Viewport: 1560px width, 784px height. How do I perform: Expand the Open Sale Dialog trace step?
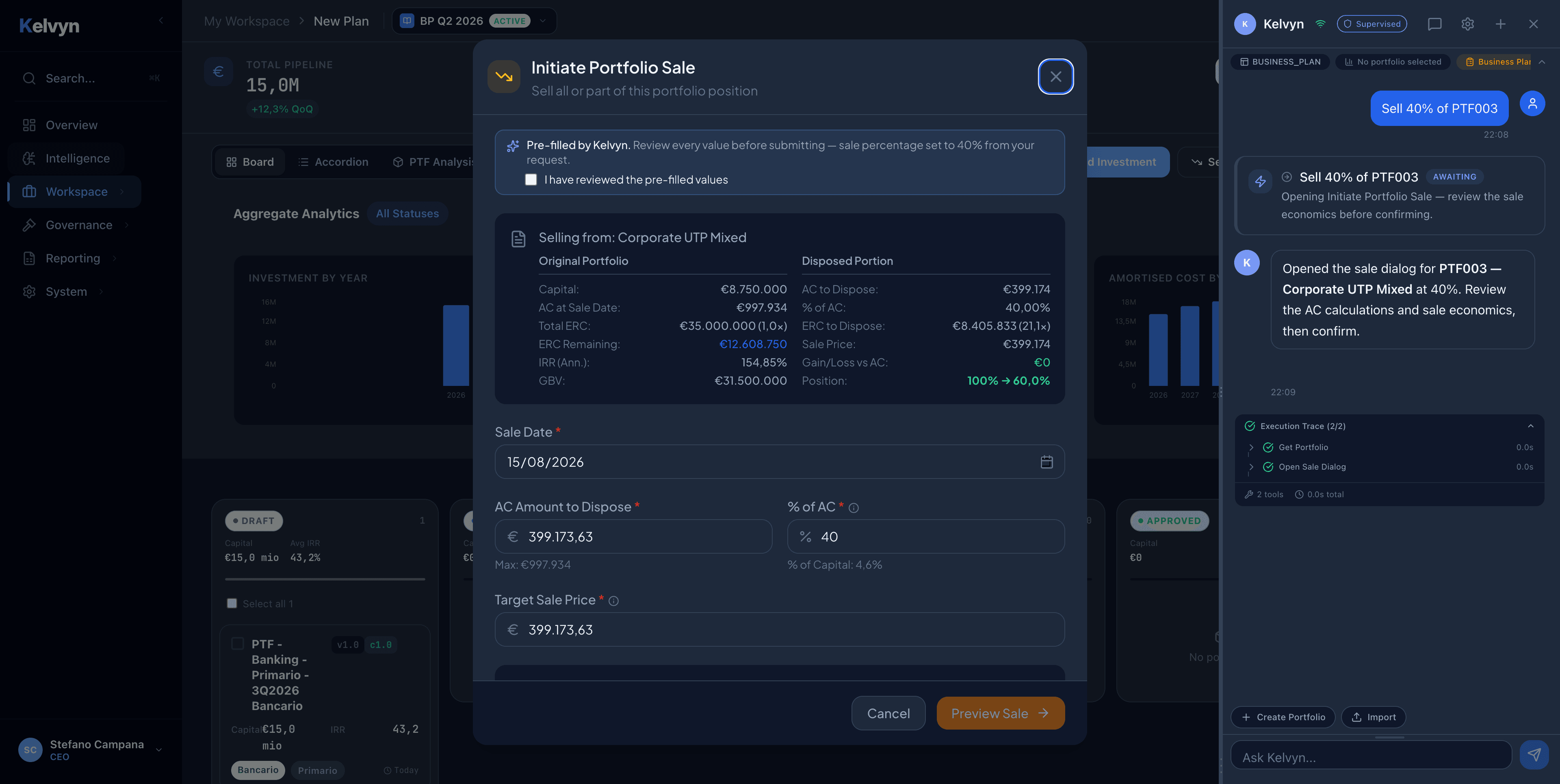[x=1251, y=467]
